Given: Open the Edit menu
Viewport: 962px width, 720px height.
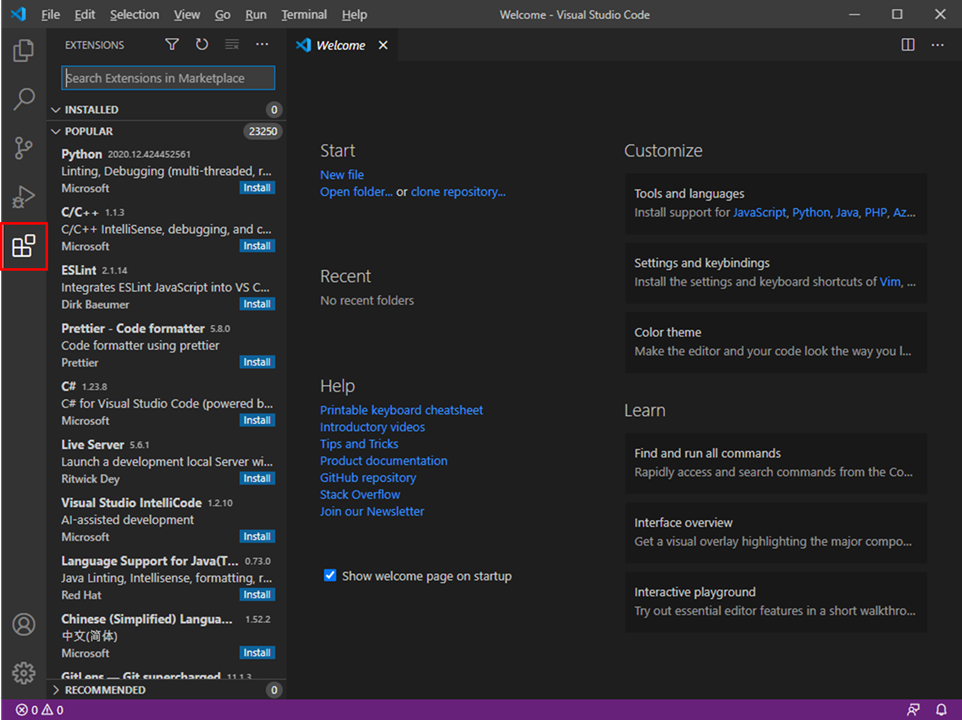Looking at the screenshot, I should 85,14.
